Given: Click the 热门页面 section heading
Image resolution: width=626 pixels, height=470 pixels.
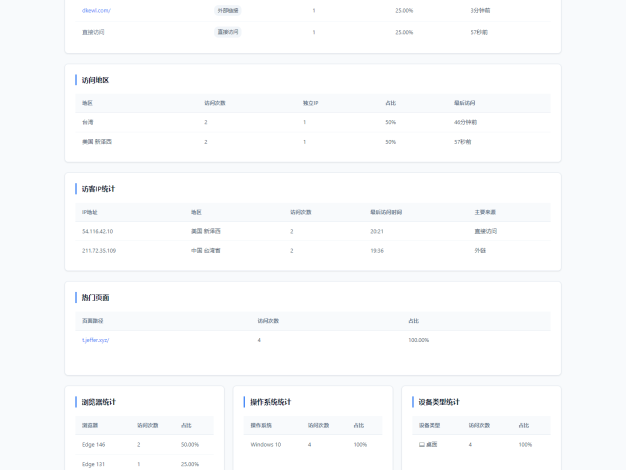Looking at the screenshot, I should [x=95, y=297].
